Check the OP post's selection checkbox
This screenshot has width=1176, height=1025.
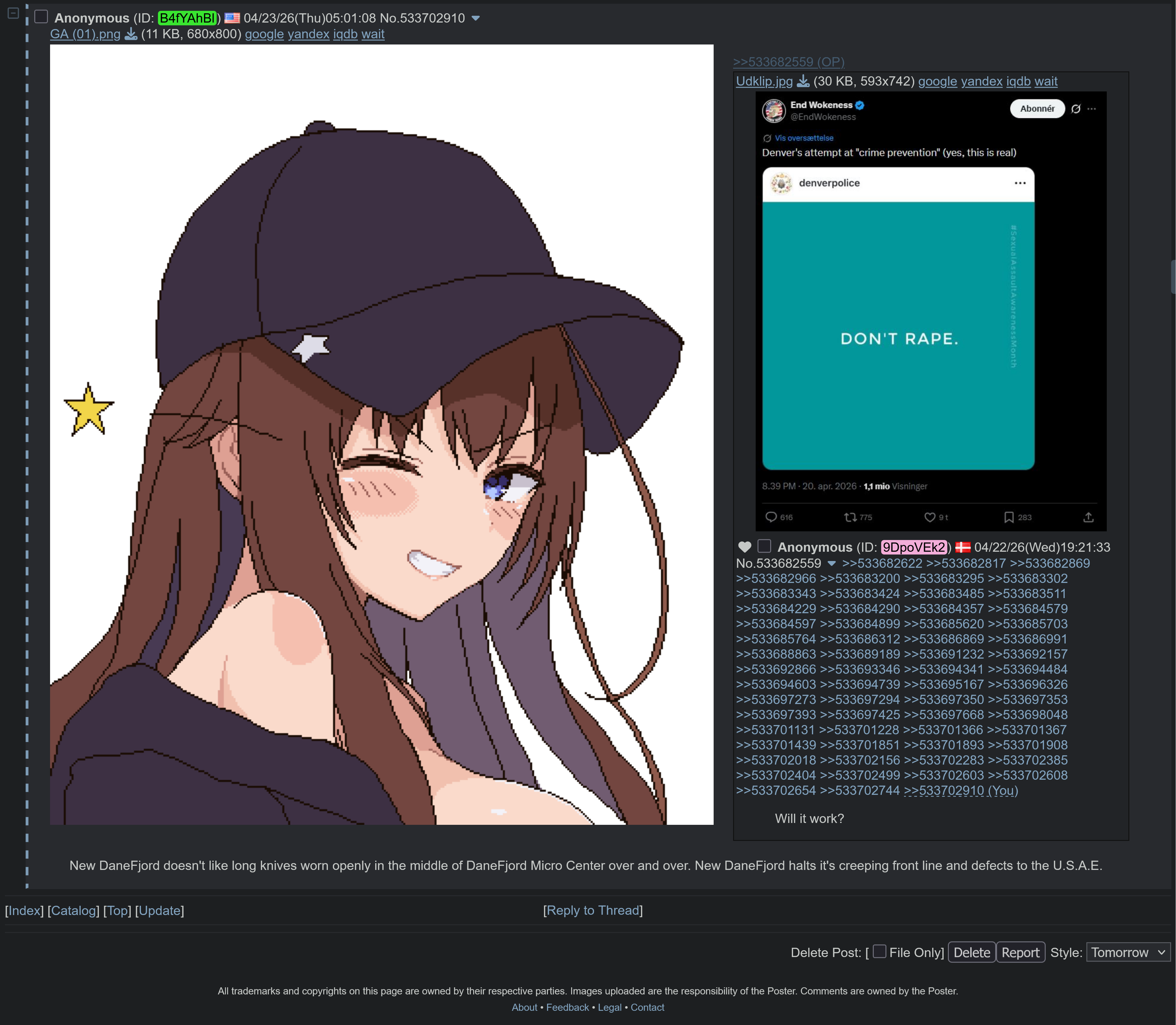point(765,546)
